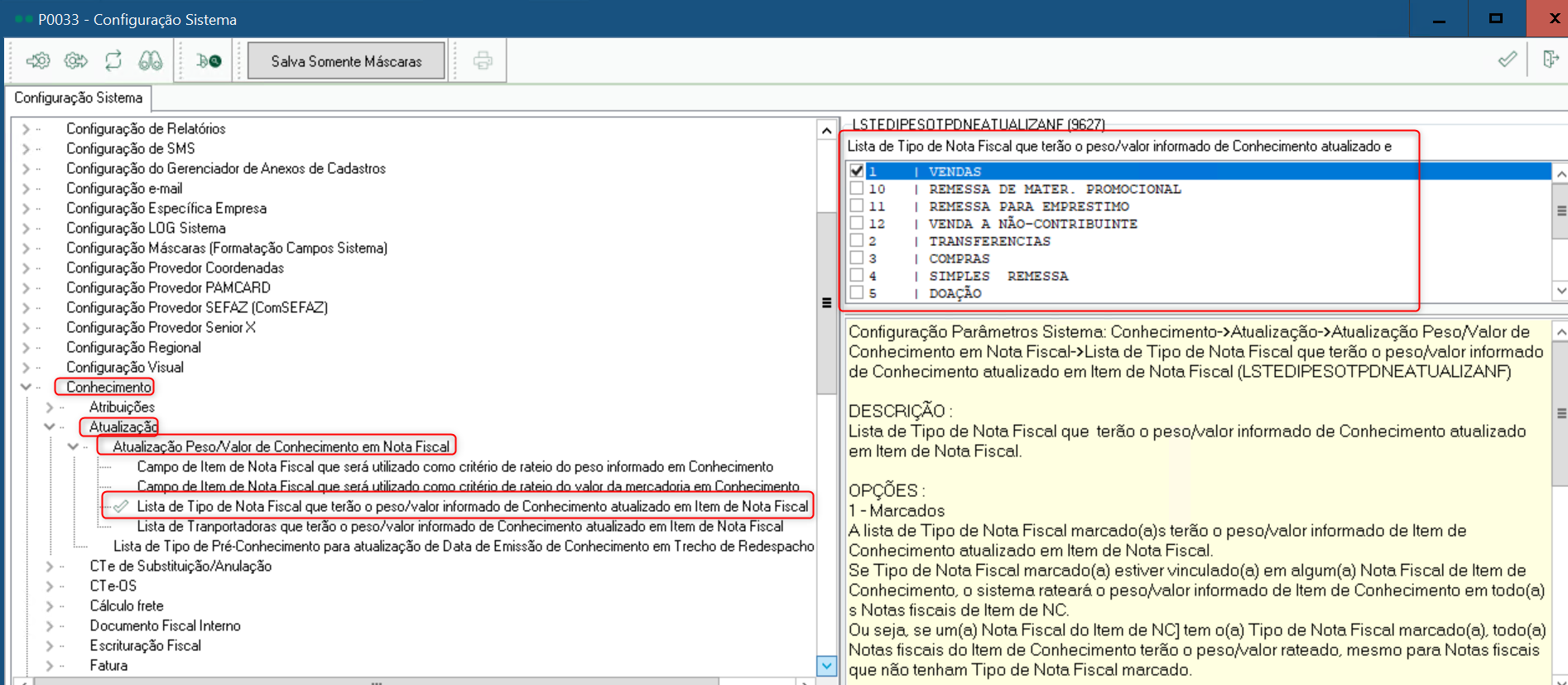The image size is (1568, 685).
Task: Collapse Atualização Peso/Valor de Conhecimento node
Action: click(73, 446)
